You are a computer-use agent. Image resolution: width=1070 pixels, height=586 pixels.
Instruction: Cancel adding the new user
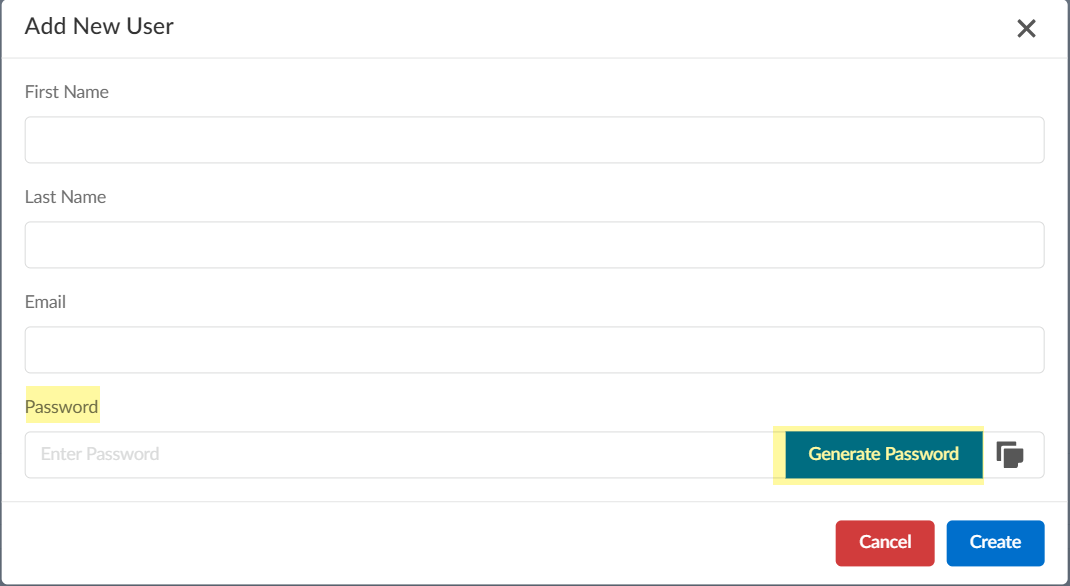point(885,542)
